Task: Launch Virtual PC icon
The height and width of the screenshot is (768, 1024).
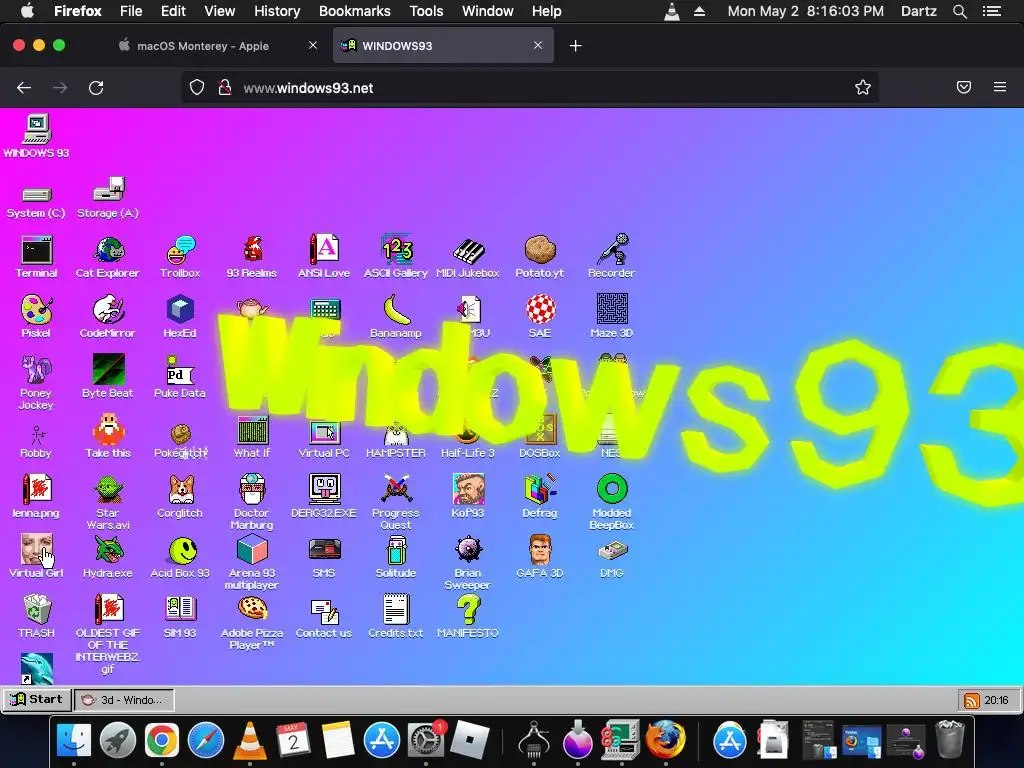Action: click(x=324, y=437)
